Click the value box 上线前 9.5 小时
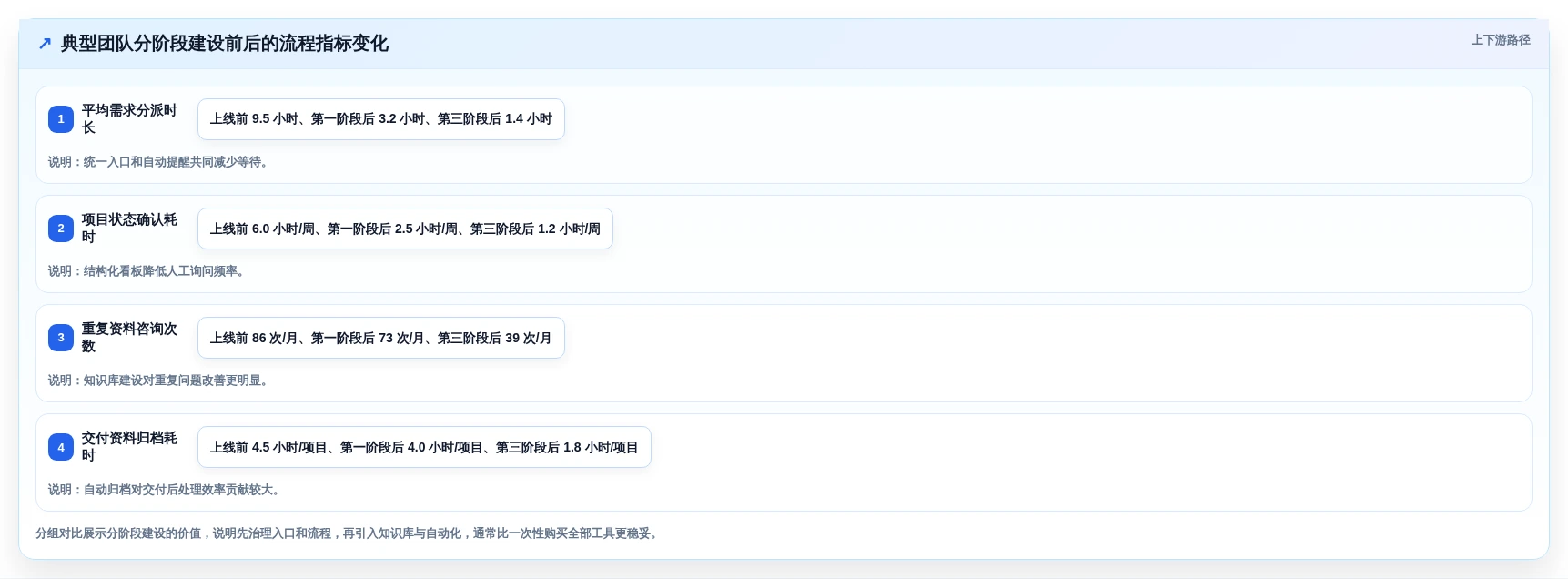Viewport: 1568px width, 579px height. [x=381, y=119]
